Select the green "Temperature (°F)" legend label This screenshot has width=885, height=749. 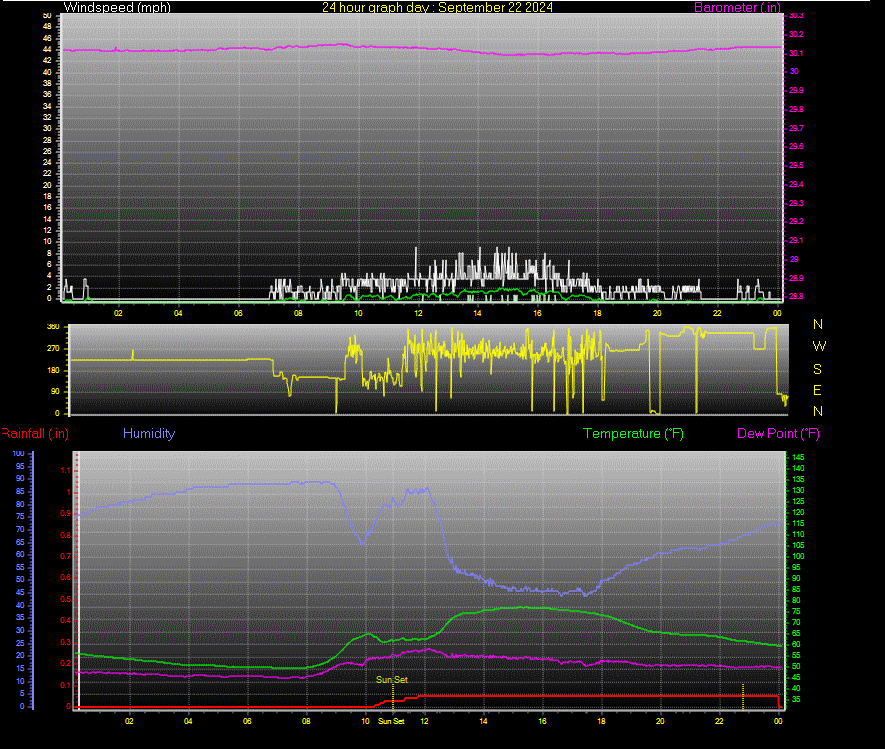[633, 433]
